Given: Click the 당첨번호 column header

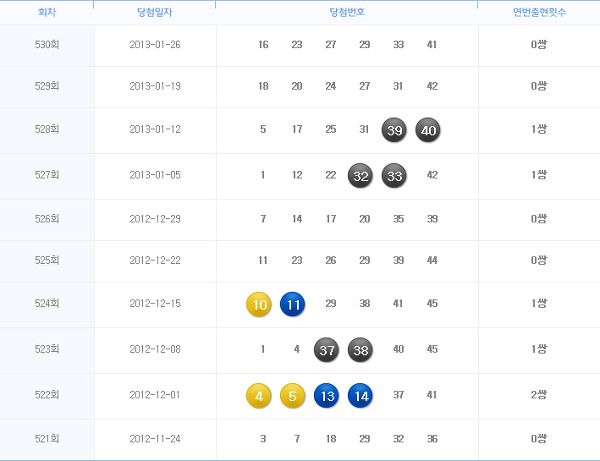Looking at the screenshot, I should click(x=347, y=12).
